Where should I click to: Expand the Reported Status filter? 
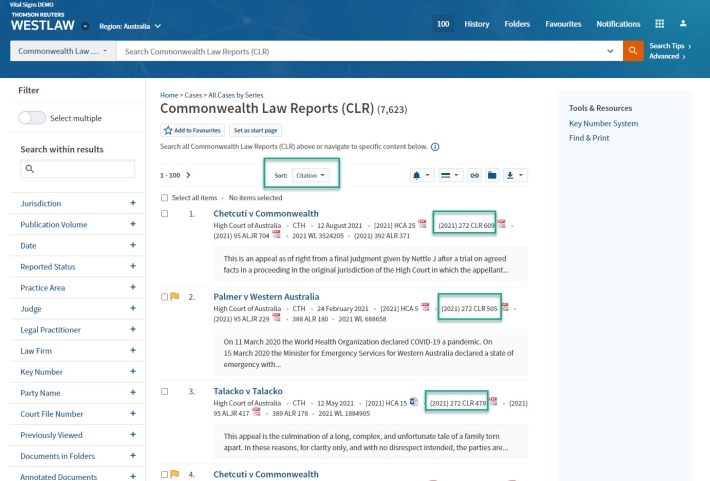[x=133, y=266]
